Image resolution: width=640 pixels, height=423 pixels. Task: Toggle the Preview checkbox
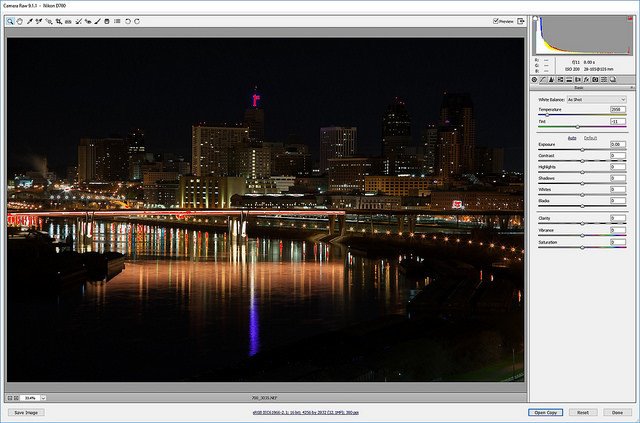(496, 21)
